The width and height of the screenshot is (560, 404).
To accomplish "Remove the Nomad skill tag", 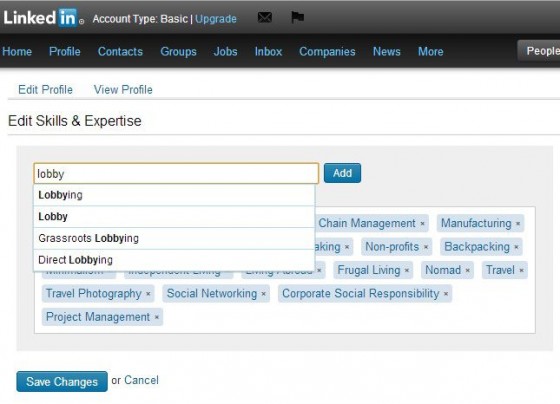I will pos(468,270).
